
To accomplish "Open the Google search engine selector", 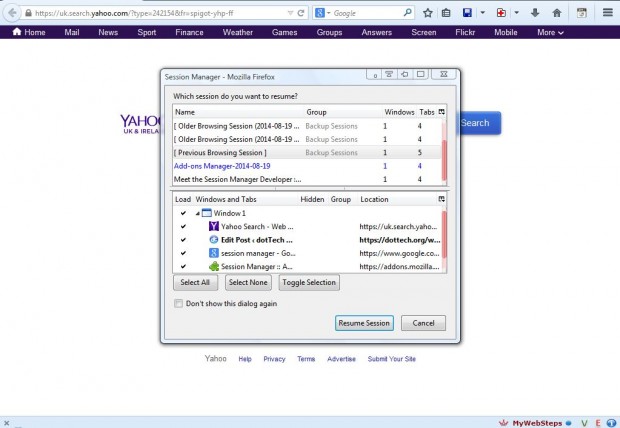I will pyautogui.click(x=322, y=13).
